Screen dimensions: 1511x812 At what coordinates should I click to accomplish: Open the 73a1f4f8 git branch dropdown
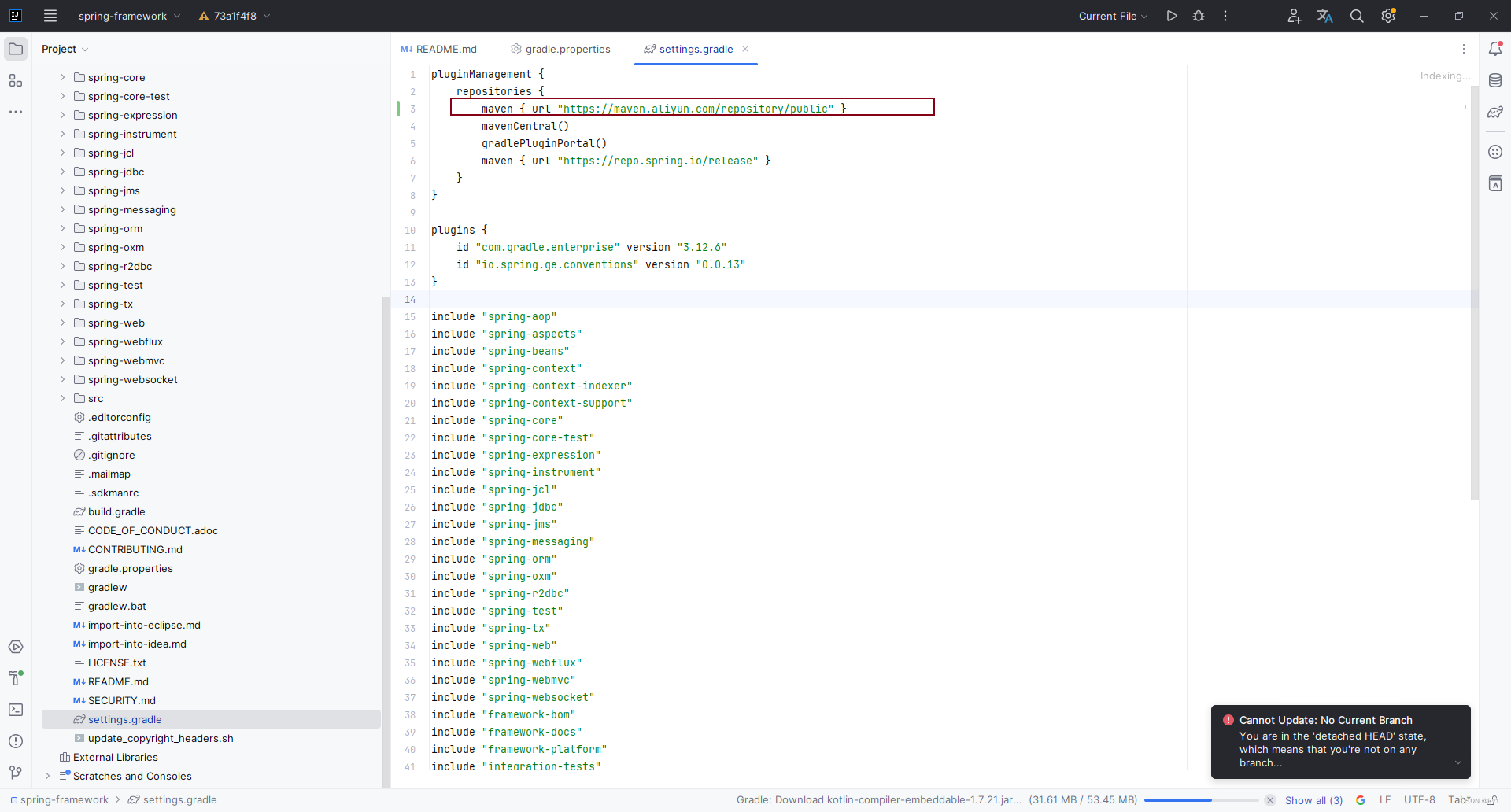[x=235, y=16]
